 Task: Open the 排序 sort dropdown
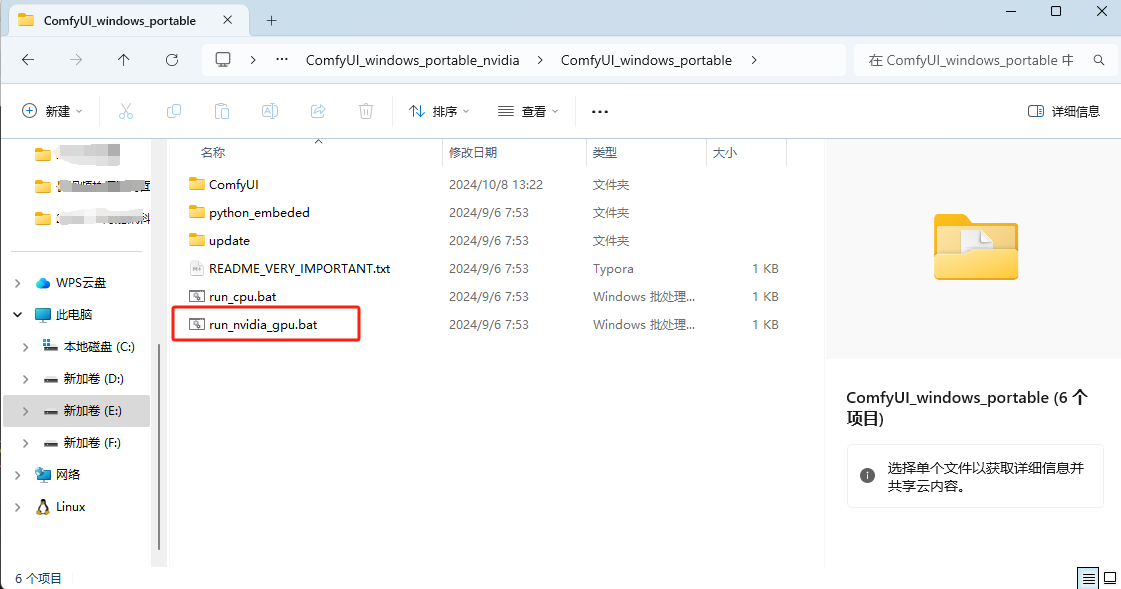pyautogui.click(x=439, y=111)
